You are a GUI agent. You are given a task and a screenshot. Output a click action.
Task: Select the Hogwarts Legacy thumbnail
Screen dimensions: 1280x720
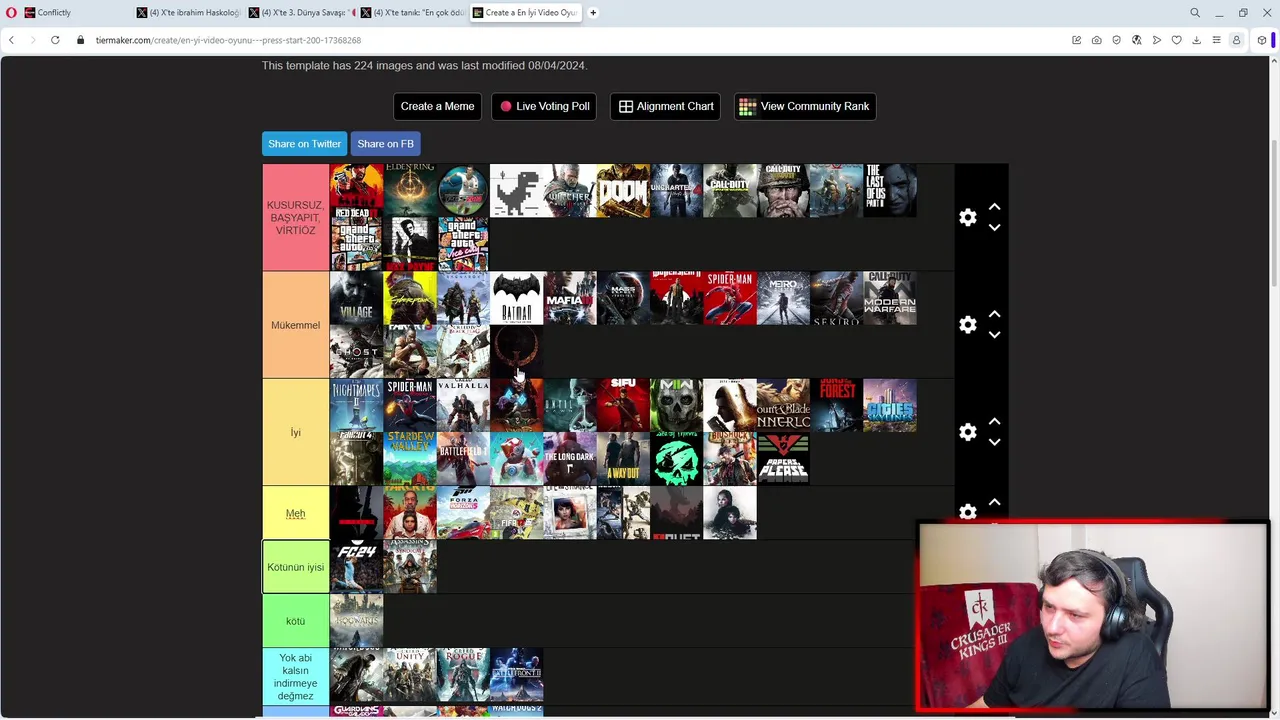pos(356,621)
